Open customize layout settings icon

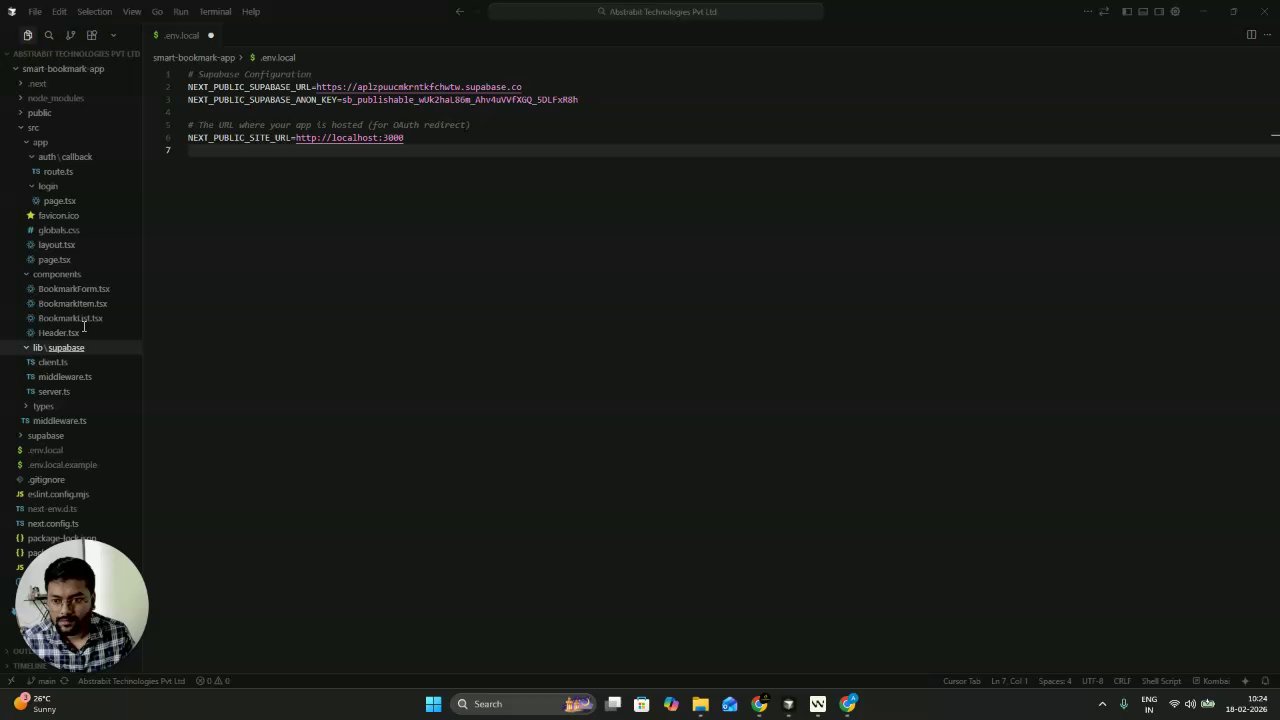[x=1175, y=12]
